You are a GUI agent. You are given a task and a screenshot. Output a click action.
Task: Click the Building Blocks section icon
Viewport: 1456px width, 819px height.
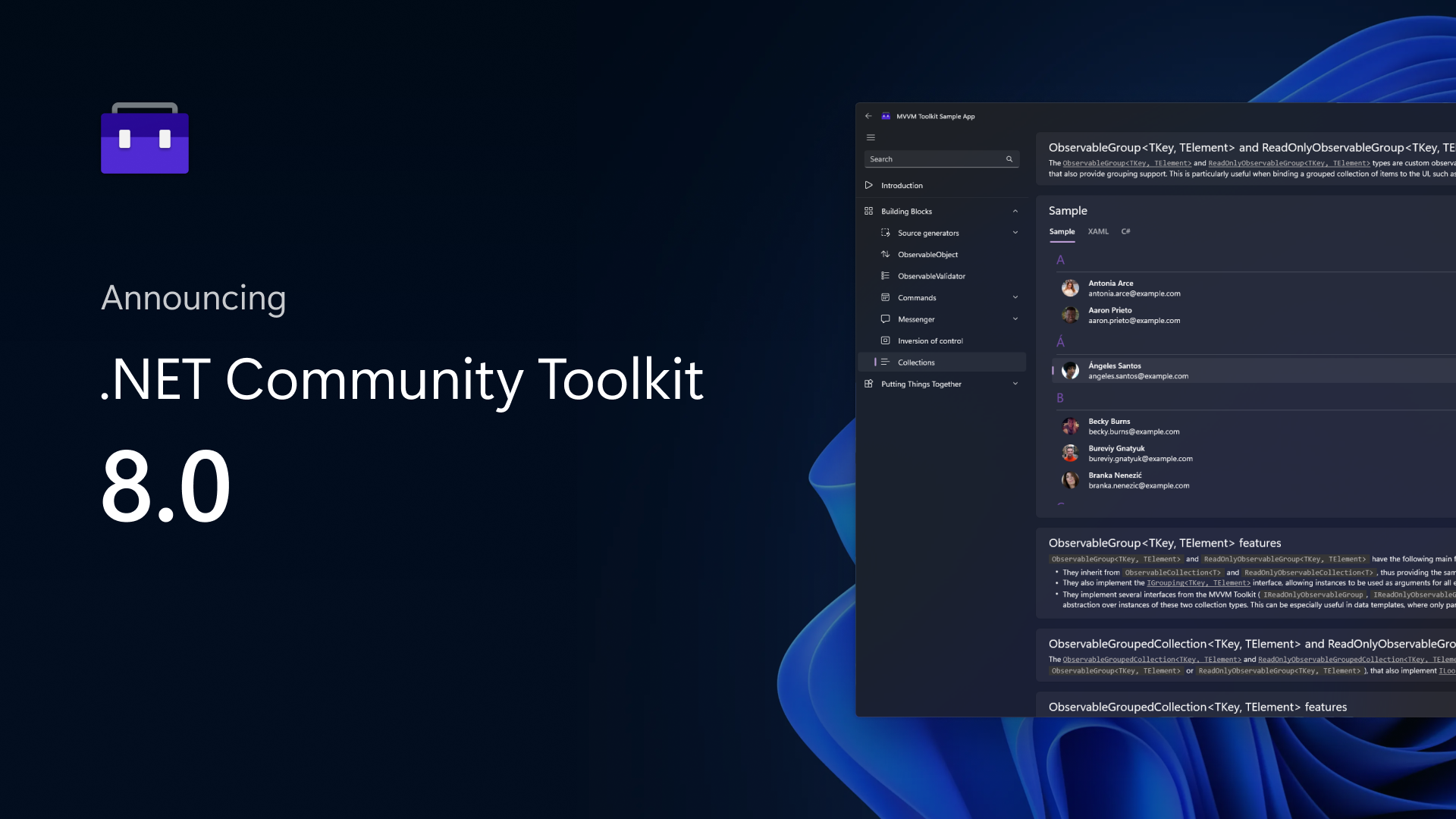(x=868, y=210)
